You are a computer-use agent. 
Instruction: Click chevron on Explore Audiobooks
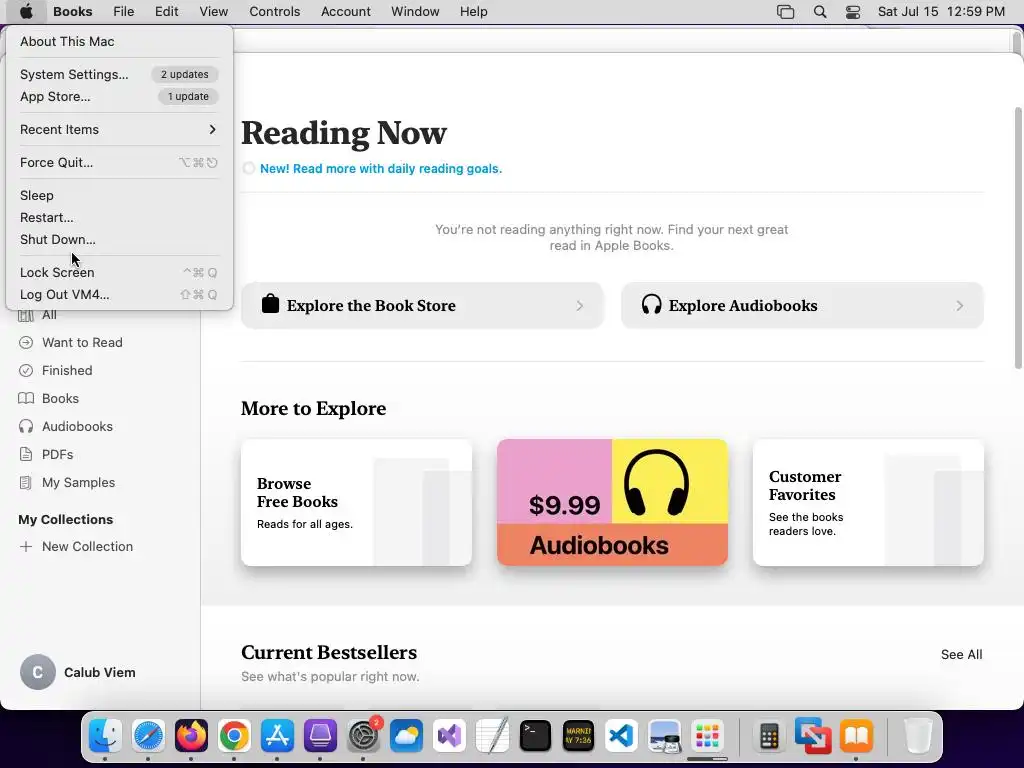[959, 306]
